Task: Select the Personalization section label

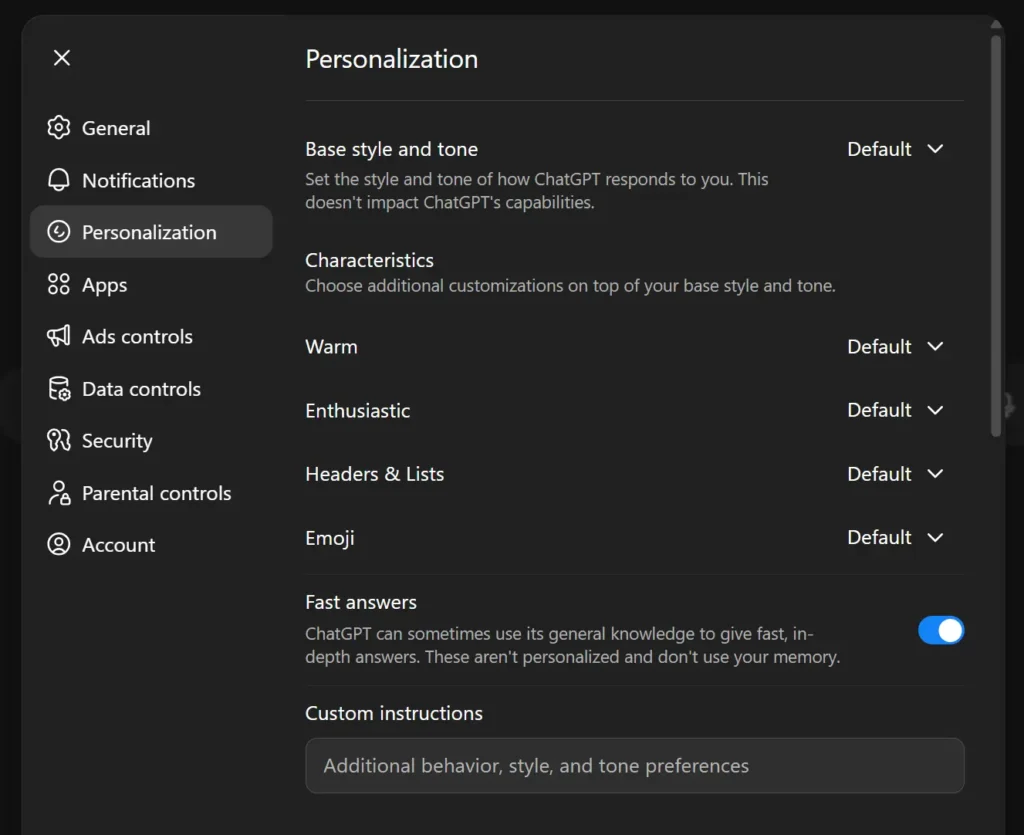Action: click(149, 232)
